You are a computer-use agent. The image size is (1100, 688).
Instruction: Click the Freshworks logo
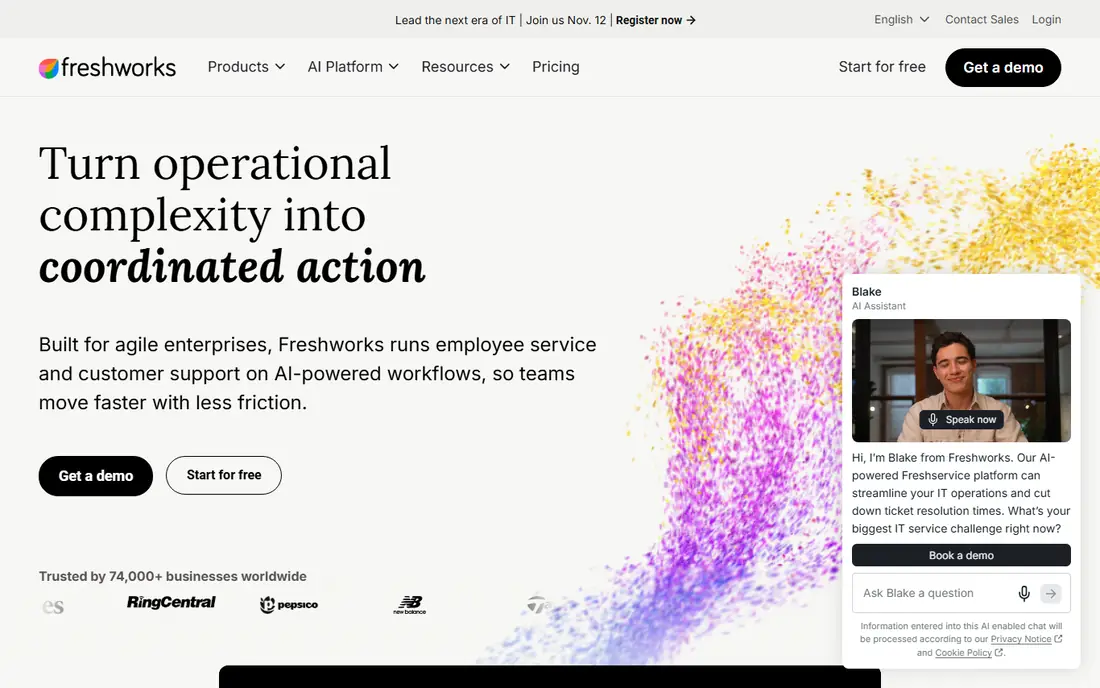(x=107, y=67)
